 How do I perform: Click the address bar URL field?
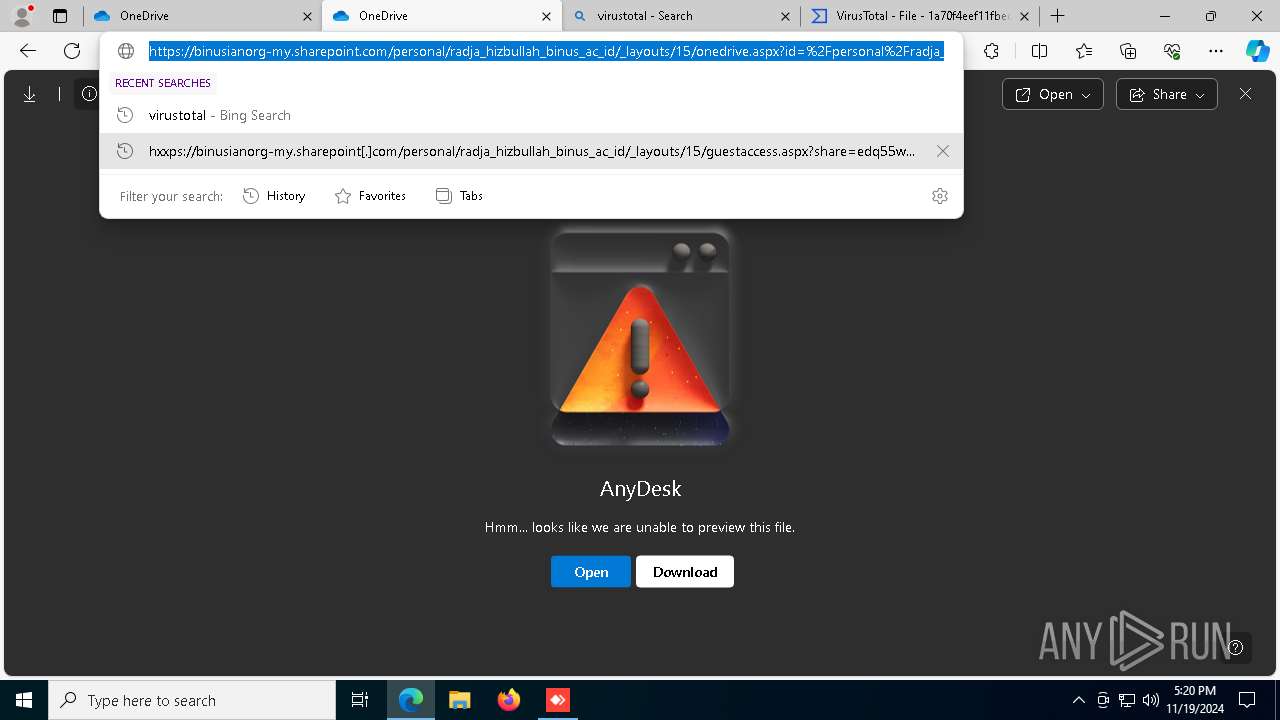point(546,51)
